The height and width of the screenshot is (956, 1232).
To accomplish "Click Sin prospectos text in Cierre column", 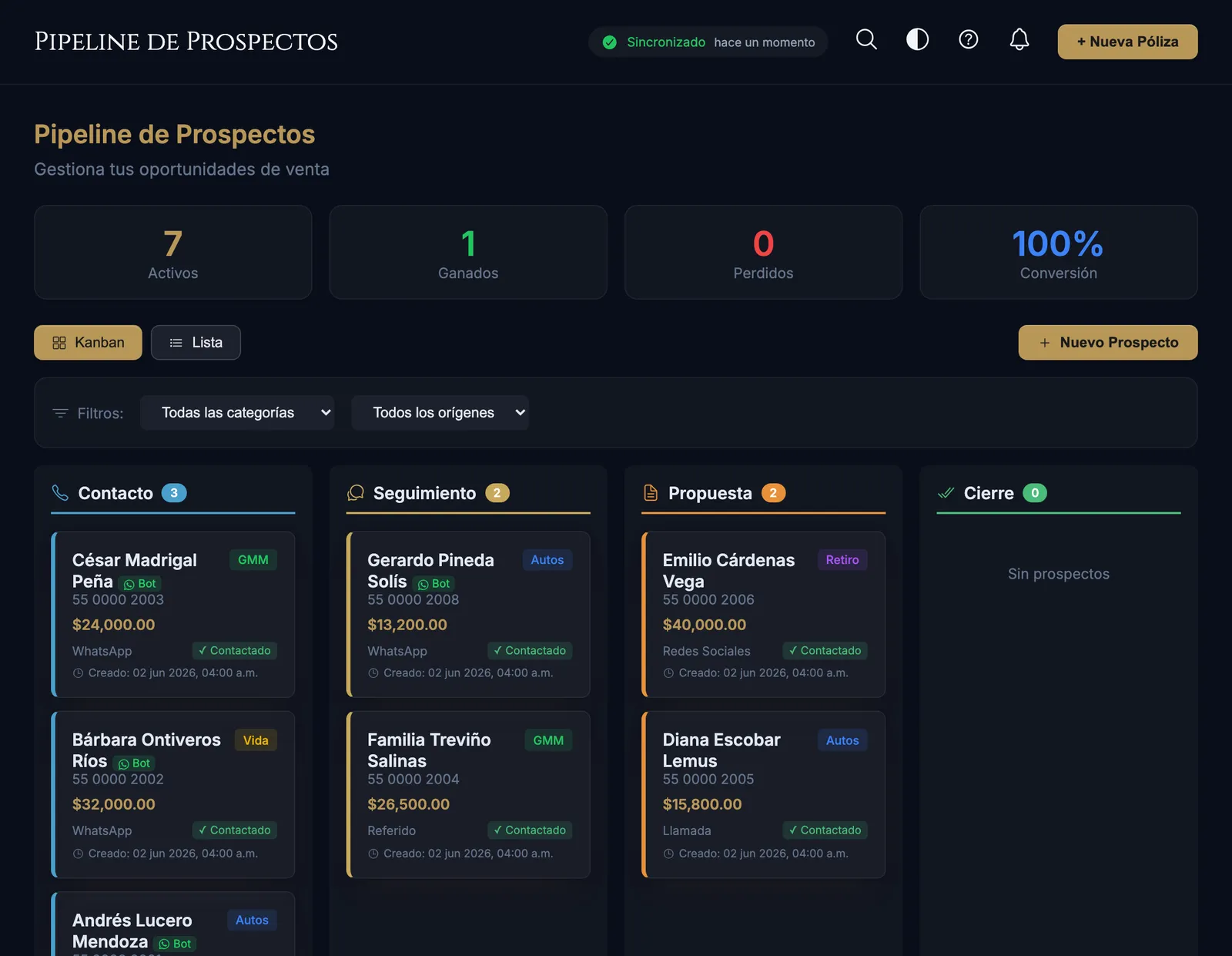I will tap(1059, 574).
